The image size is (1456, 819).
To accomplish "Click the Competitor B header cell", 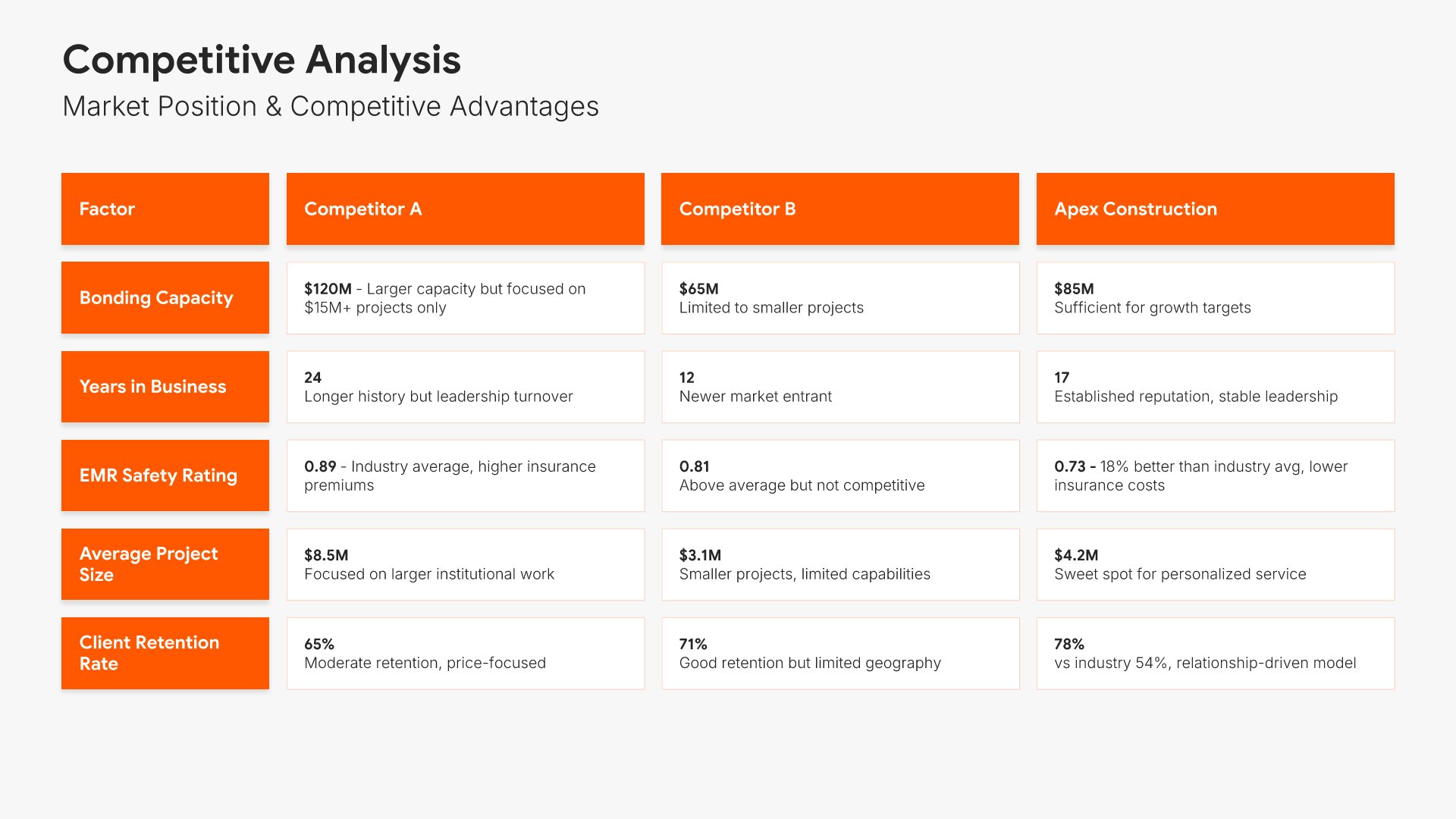I will 839,209.
